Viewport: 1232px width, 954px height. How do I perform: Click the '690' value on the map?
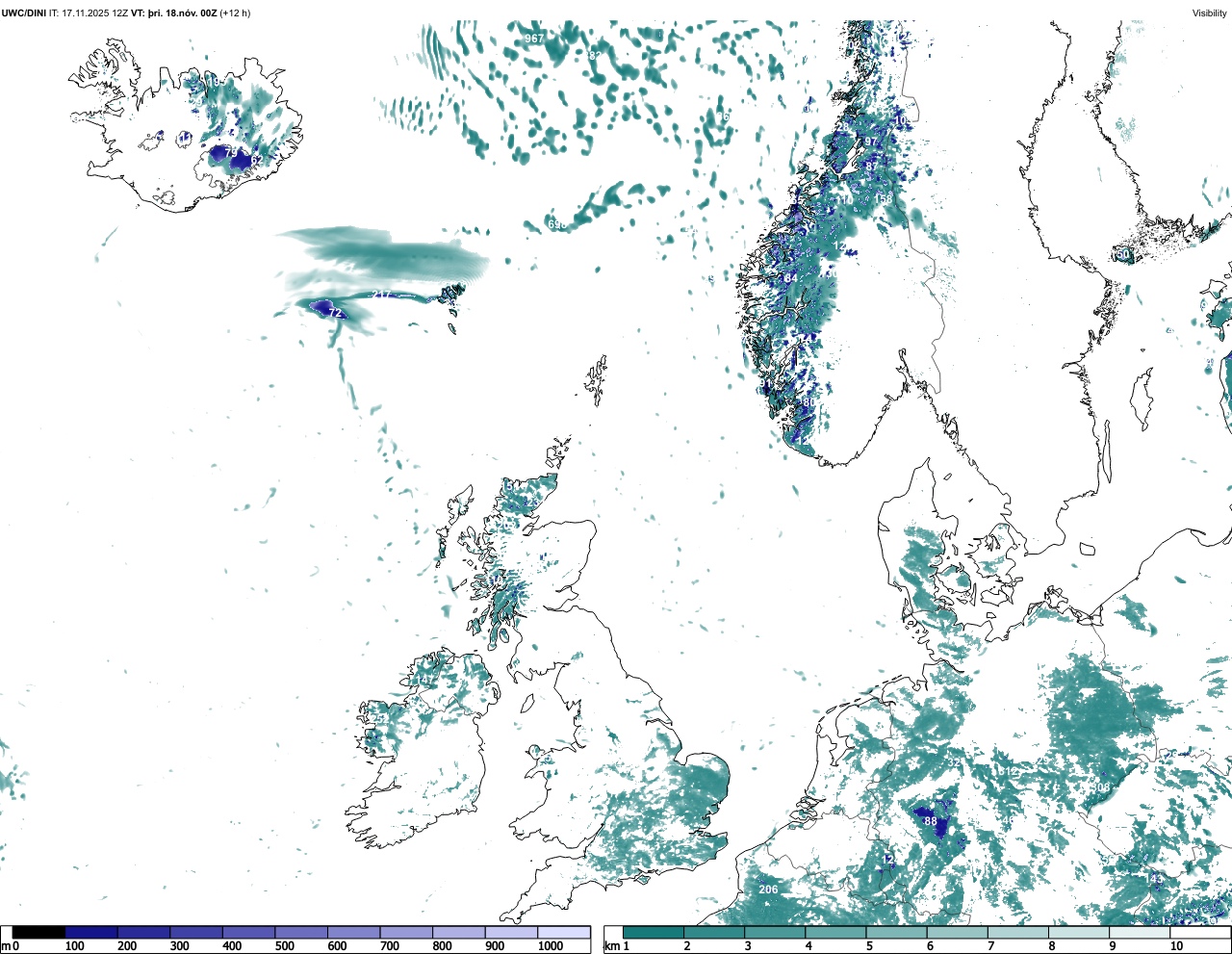tap(556, 224)
